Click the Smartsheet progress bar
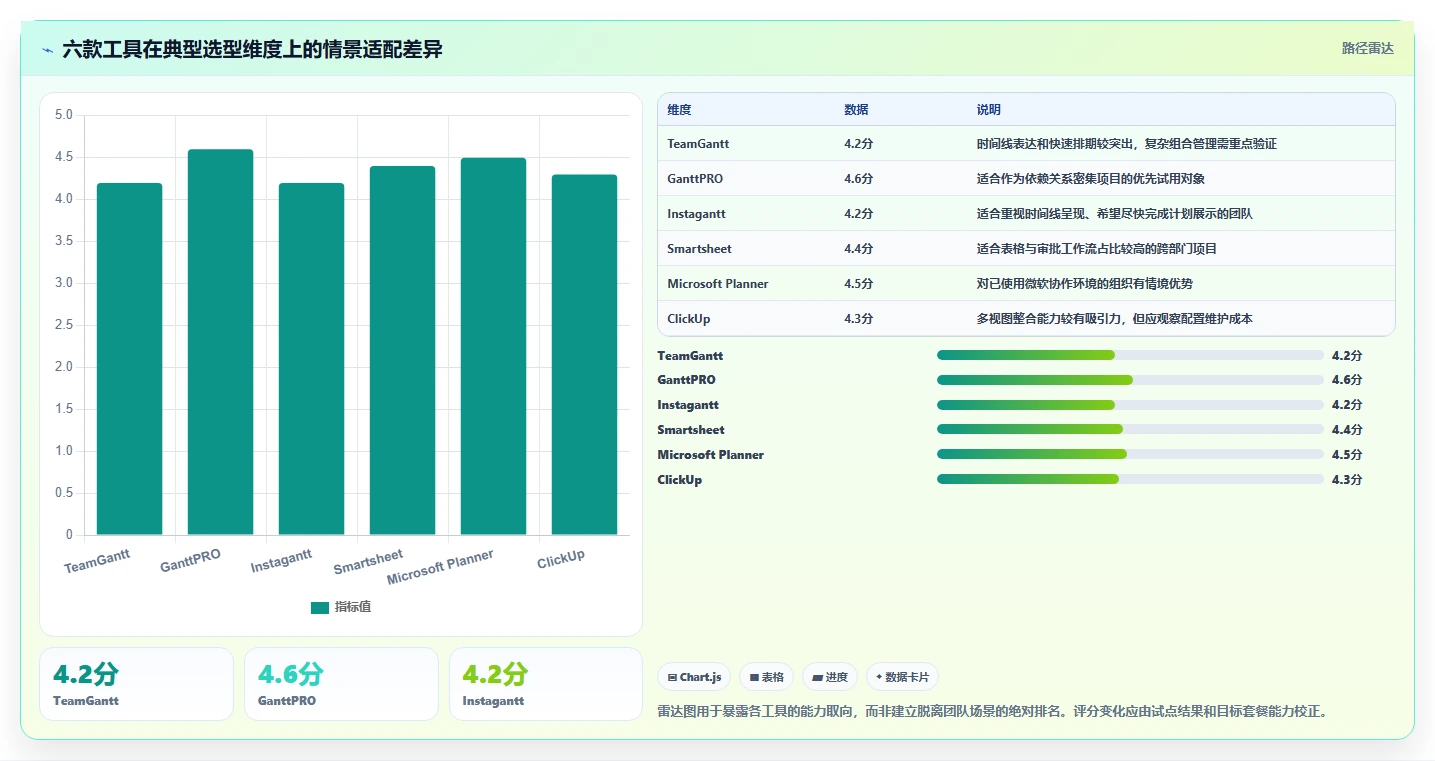This screenshot has width=1435, height=761. point(1130,430)
